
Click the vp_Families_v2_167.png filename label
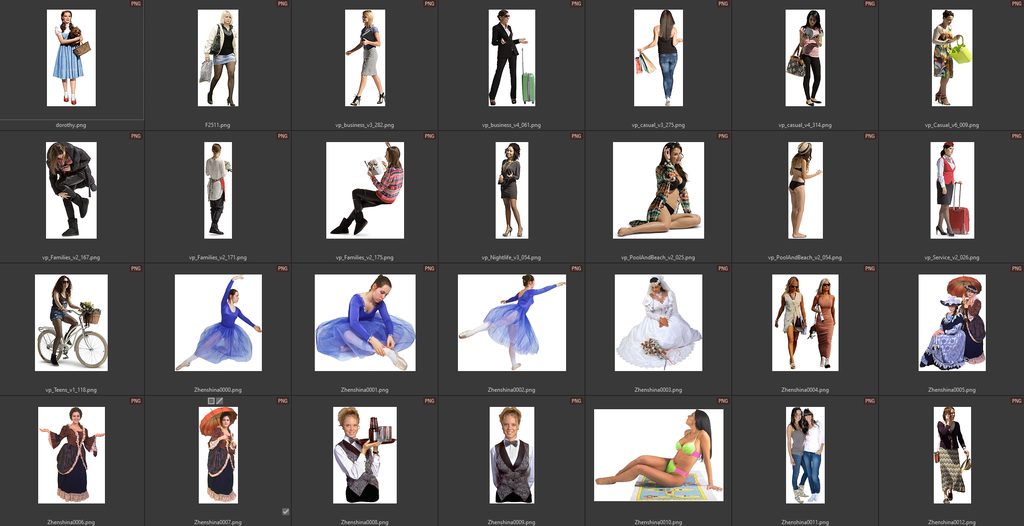(71, 257)
